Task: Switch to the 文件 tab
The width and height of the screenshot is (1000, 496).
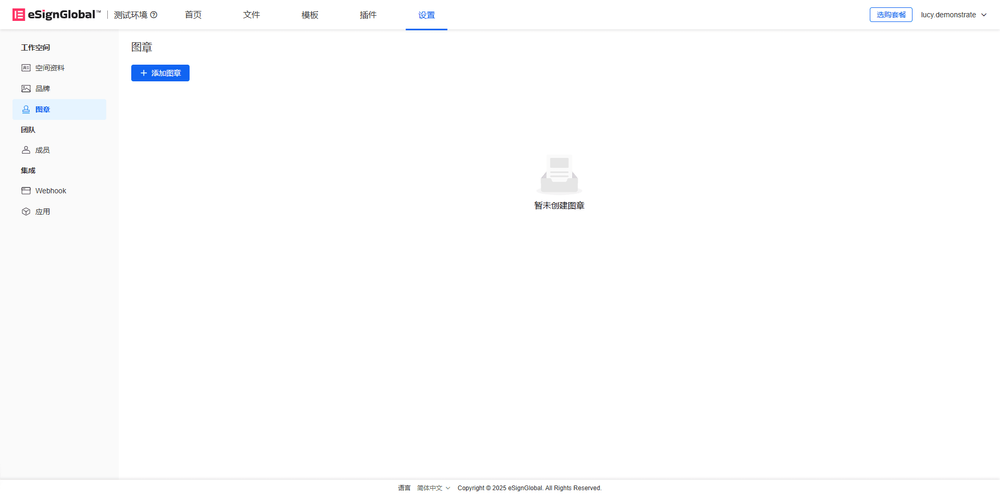Action: [x=251, y=15]
